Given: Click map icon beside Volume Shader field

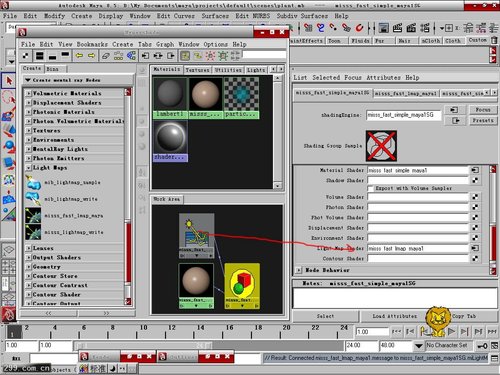Looking at the screenshot, I should coord(475,197).
